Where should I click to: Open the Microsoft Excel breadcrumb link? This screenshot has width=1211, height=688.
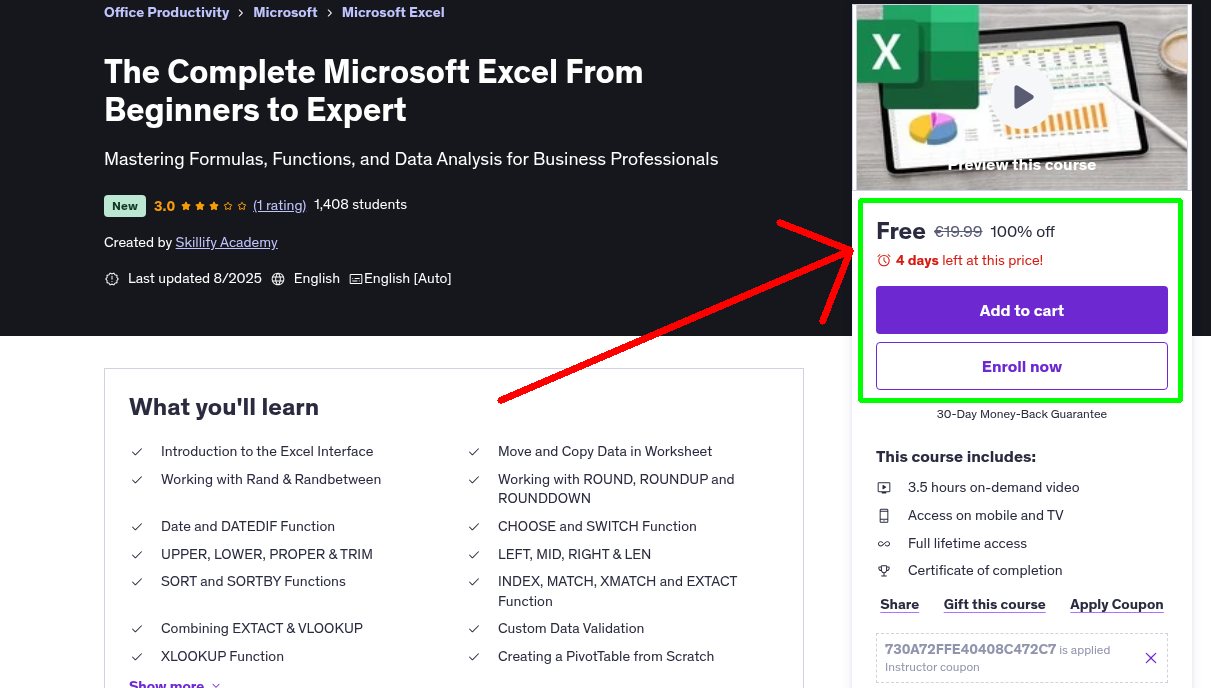393,13
